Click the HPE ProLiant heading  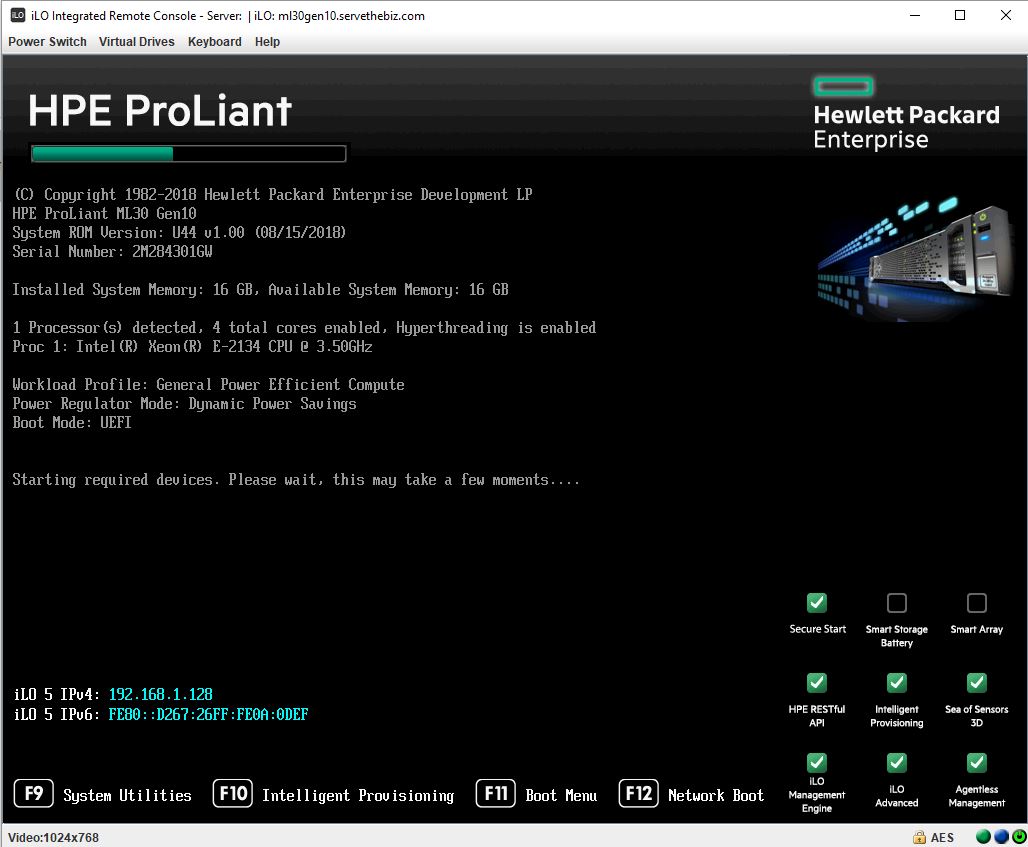click(x=160, y=110)
